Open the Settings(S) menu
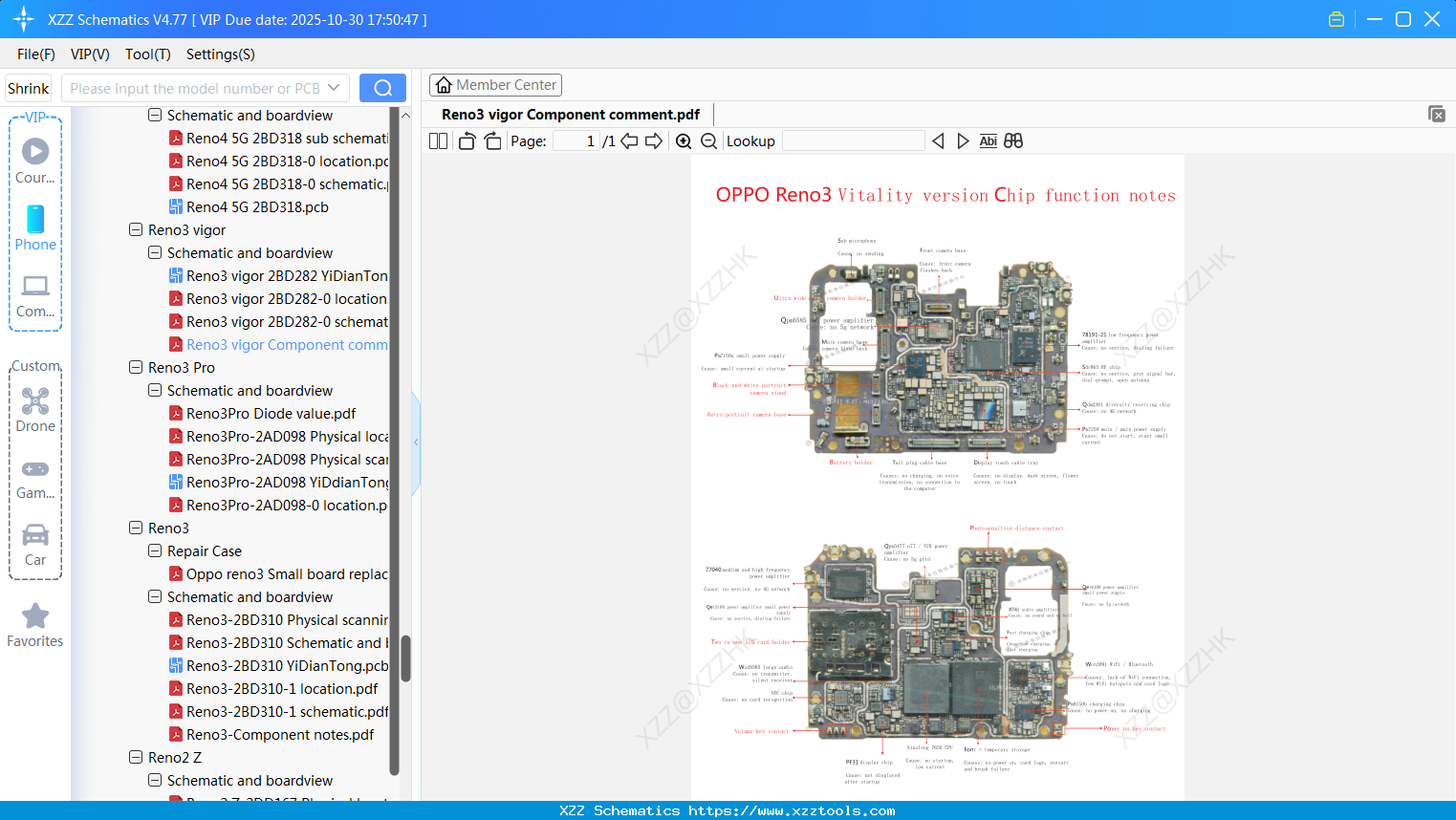Image resolution: width=1456 pixels, height=820 pixels. 220,54
